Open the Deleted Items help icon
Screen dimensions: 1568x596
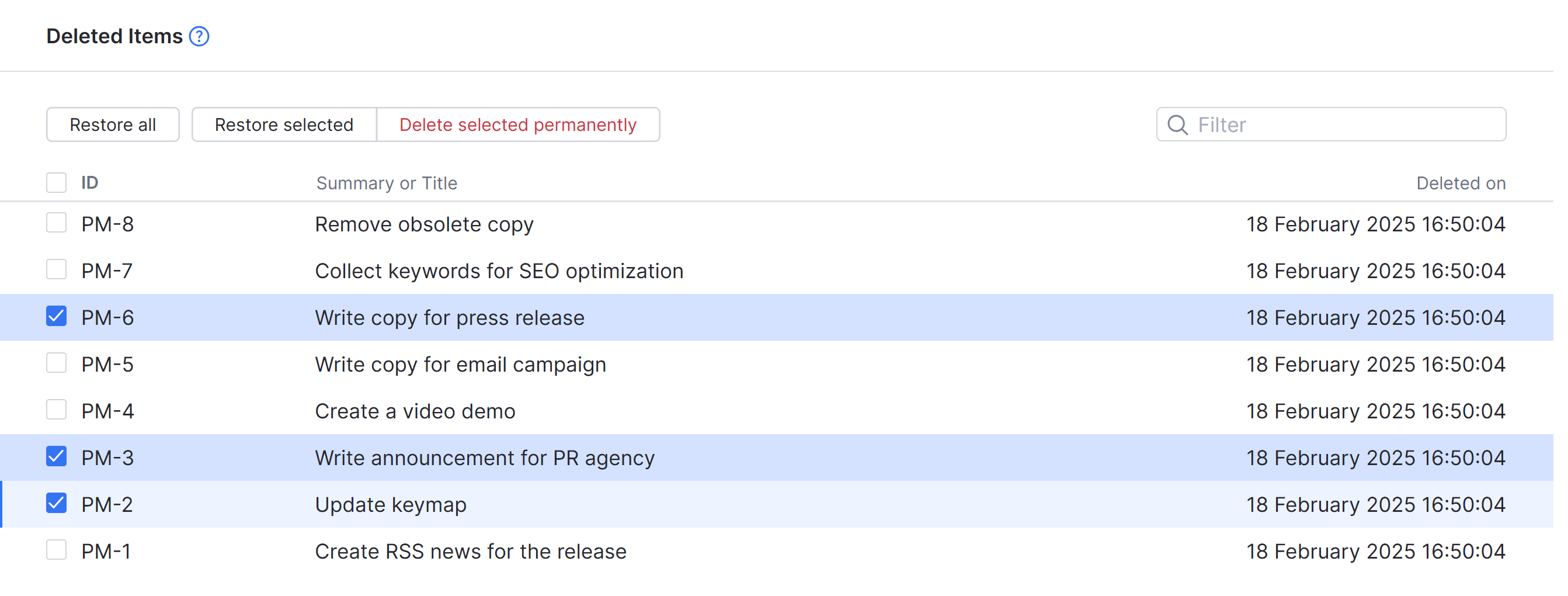tap(199, 37)
